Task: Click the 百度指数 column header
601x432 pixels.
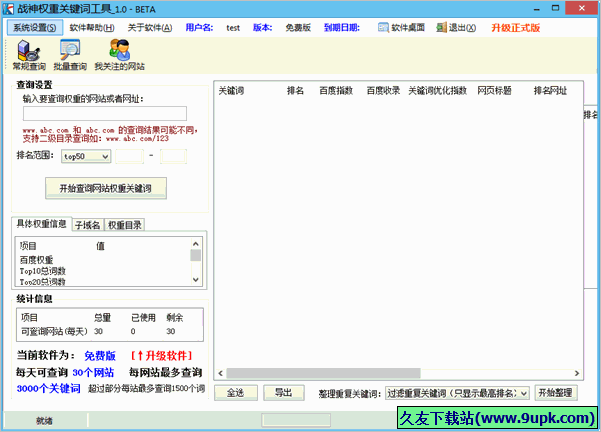Action: click(x=336, y=91)
